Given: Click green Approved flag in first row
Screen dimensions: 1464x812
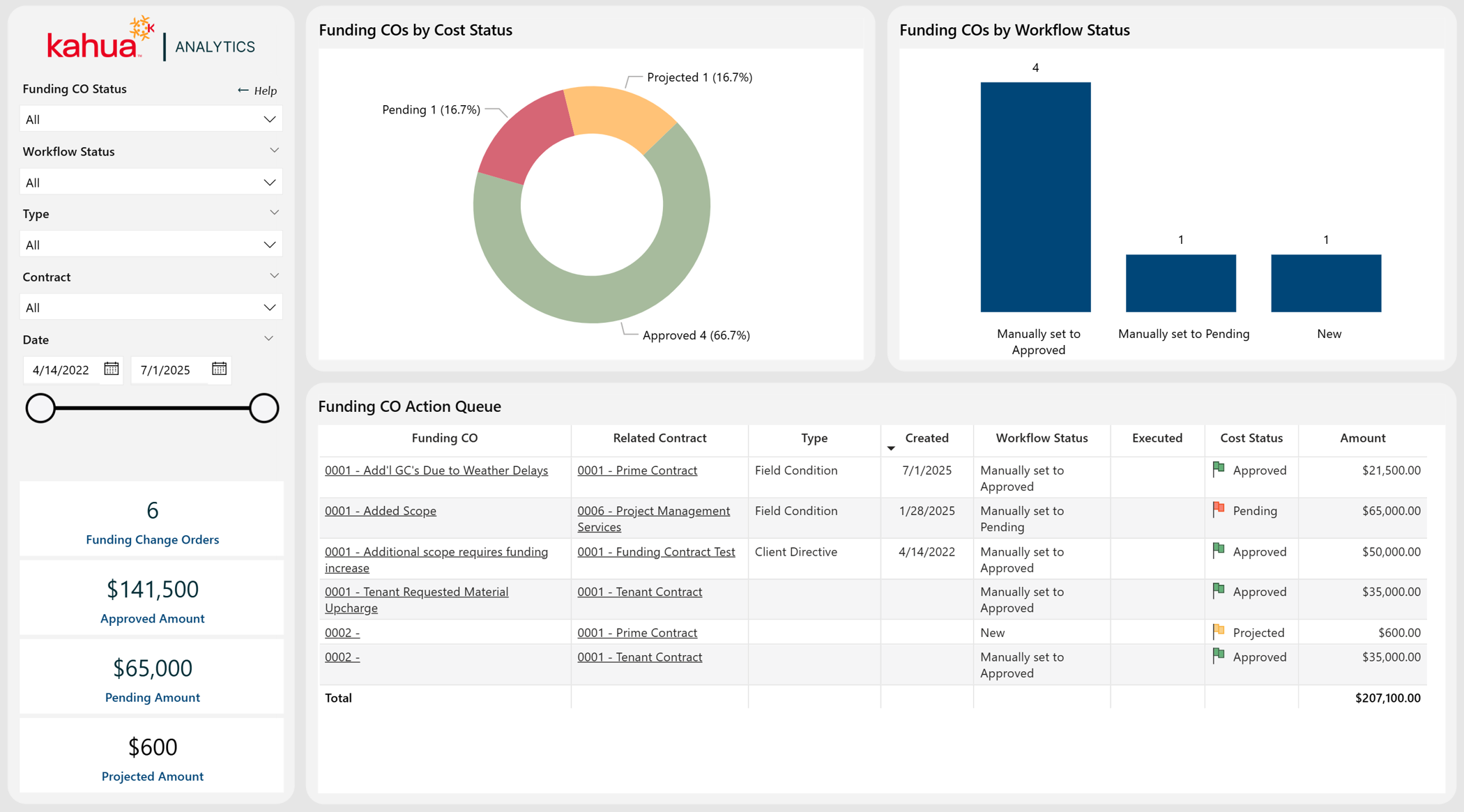Looking at the screenshot, I should (1219, 469).
